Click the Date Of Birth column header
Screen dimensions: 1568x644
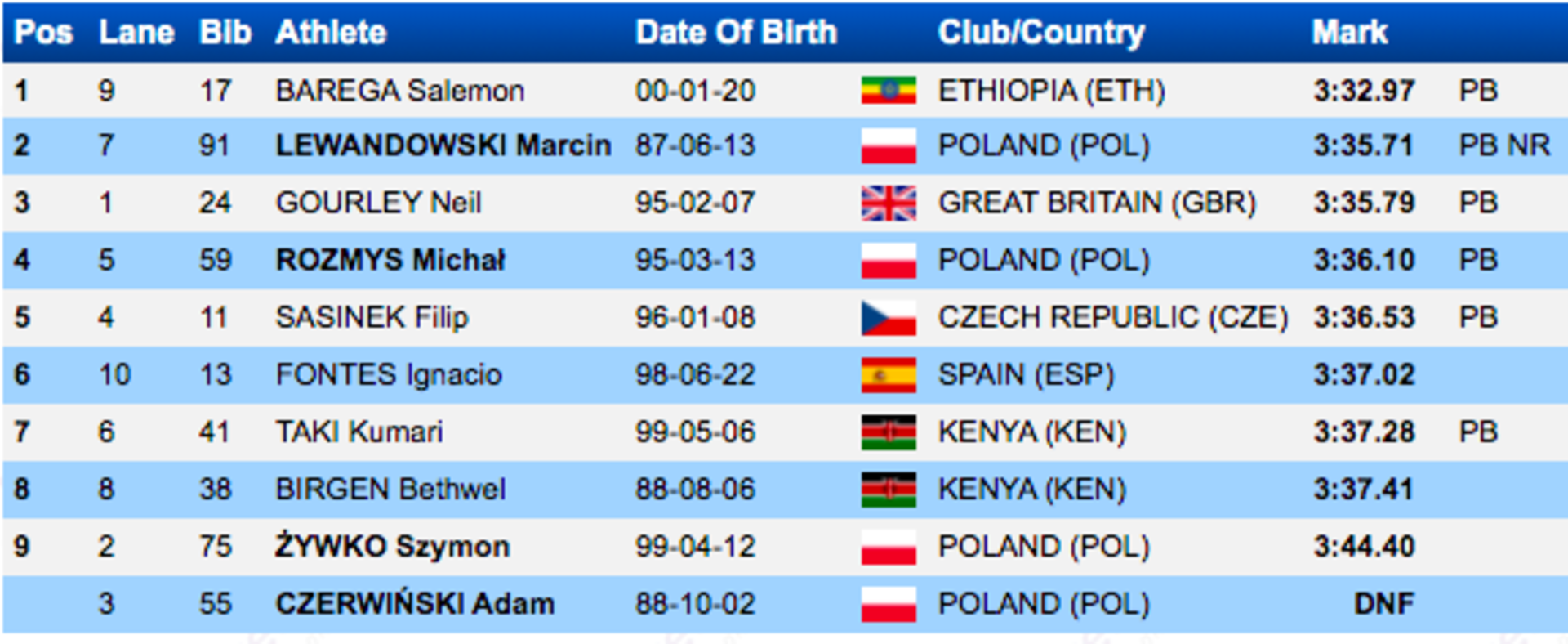coord(737,33)
